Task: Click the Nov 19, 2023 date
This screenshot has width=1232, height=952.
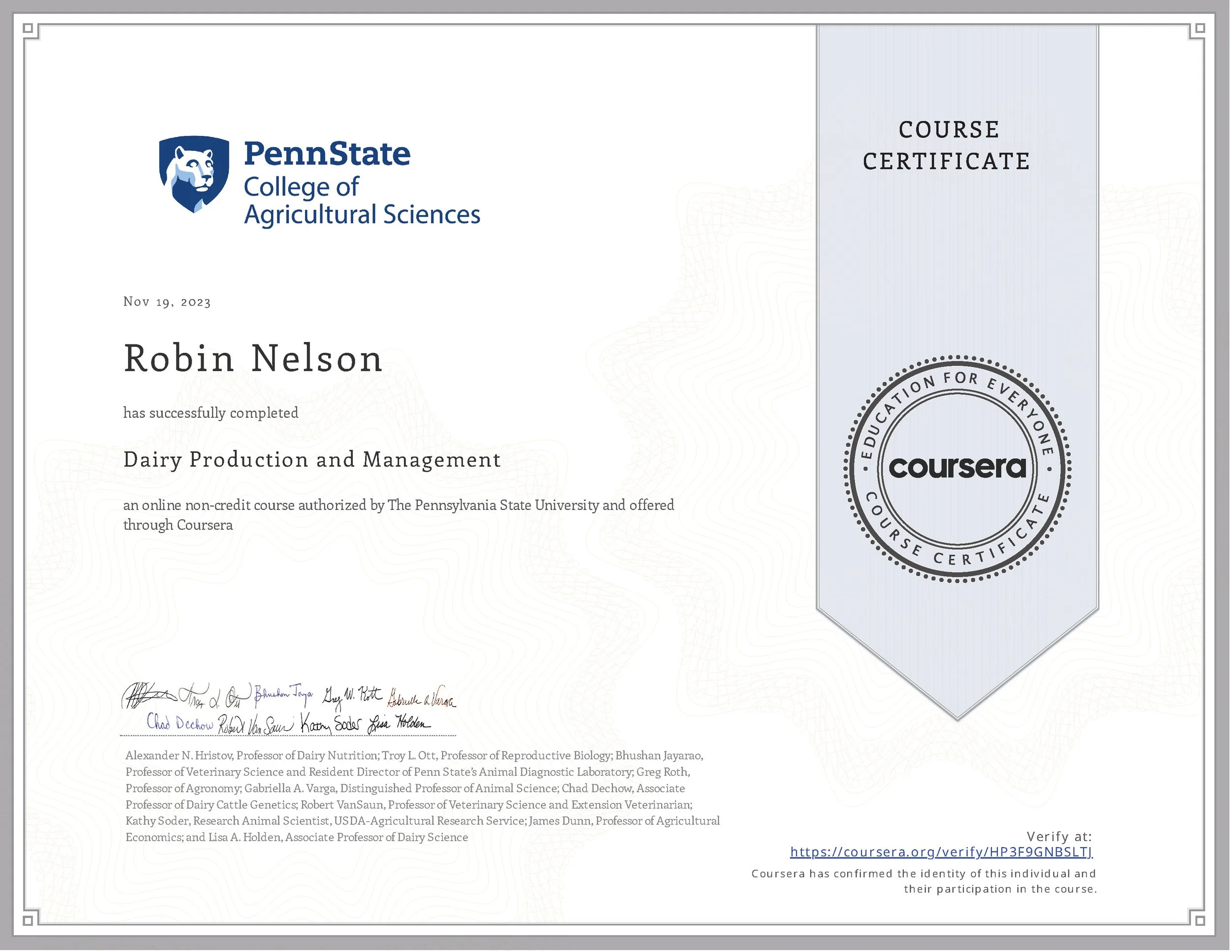Action: point(167,302)
